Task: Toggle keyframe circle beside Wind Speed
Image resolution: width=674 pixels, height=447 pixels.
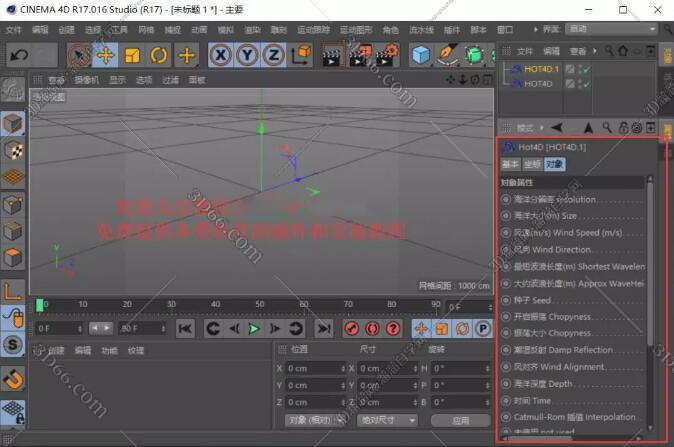Action: 506,233
